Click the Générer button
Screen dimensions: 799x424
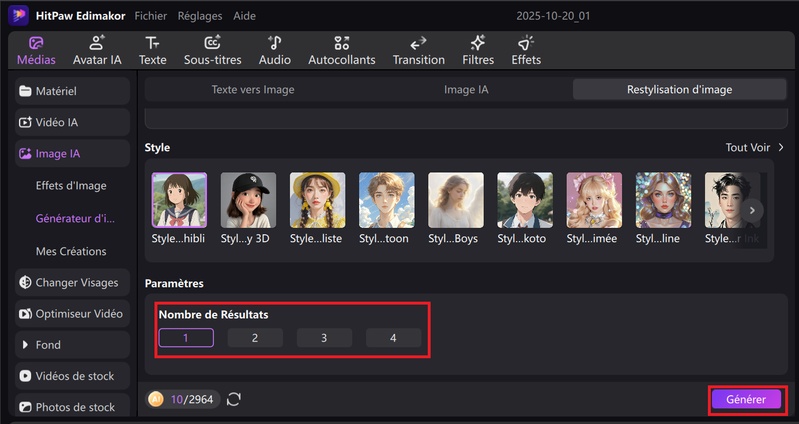[x=746, y=399]
